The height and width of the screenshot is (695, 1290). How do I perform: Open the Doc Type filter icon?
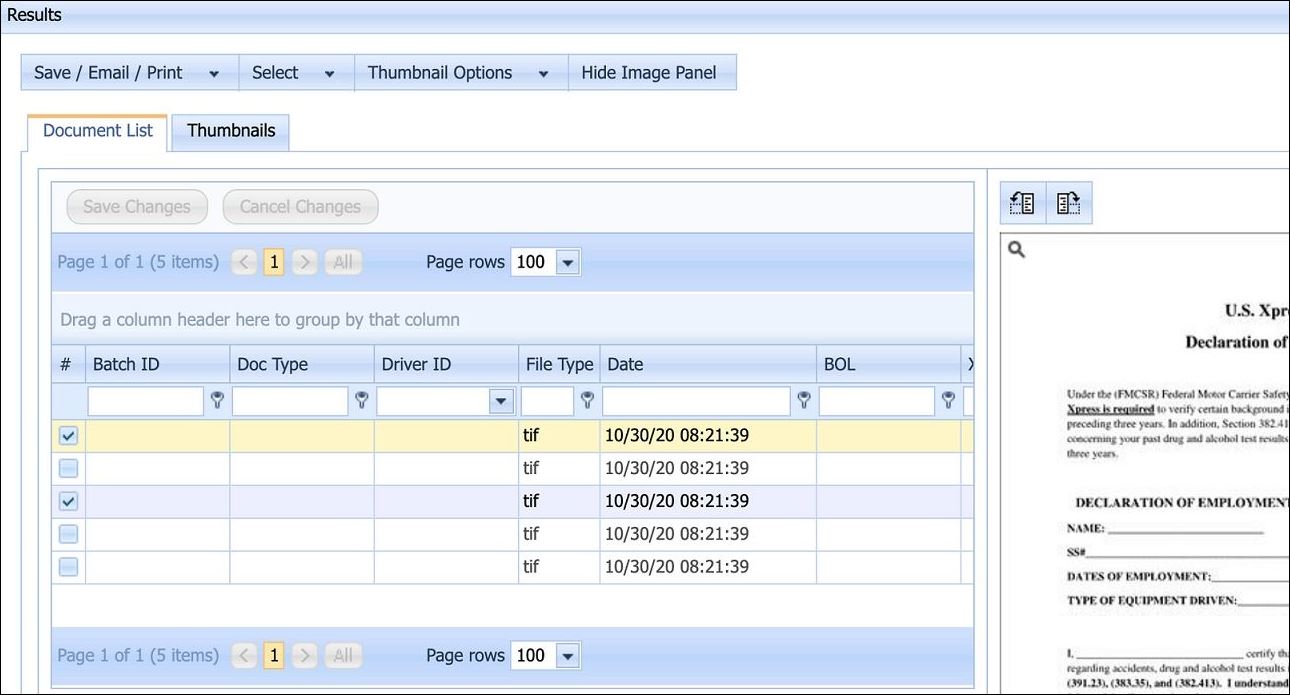pos(361,401)
